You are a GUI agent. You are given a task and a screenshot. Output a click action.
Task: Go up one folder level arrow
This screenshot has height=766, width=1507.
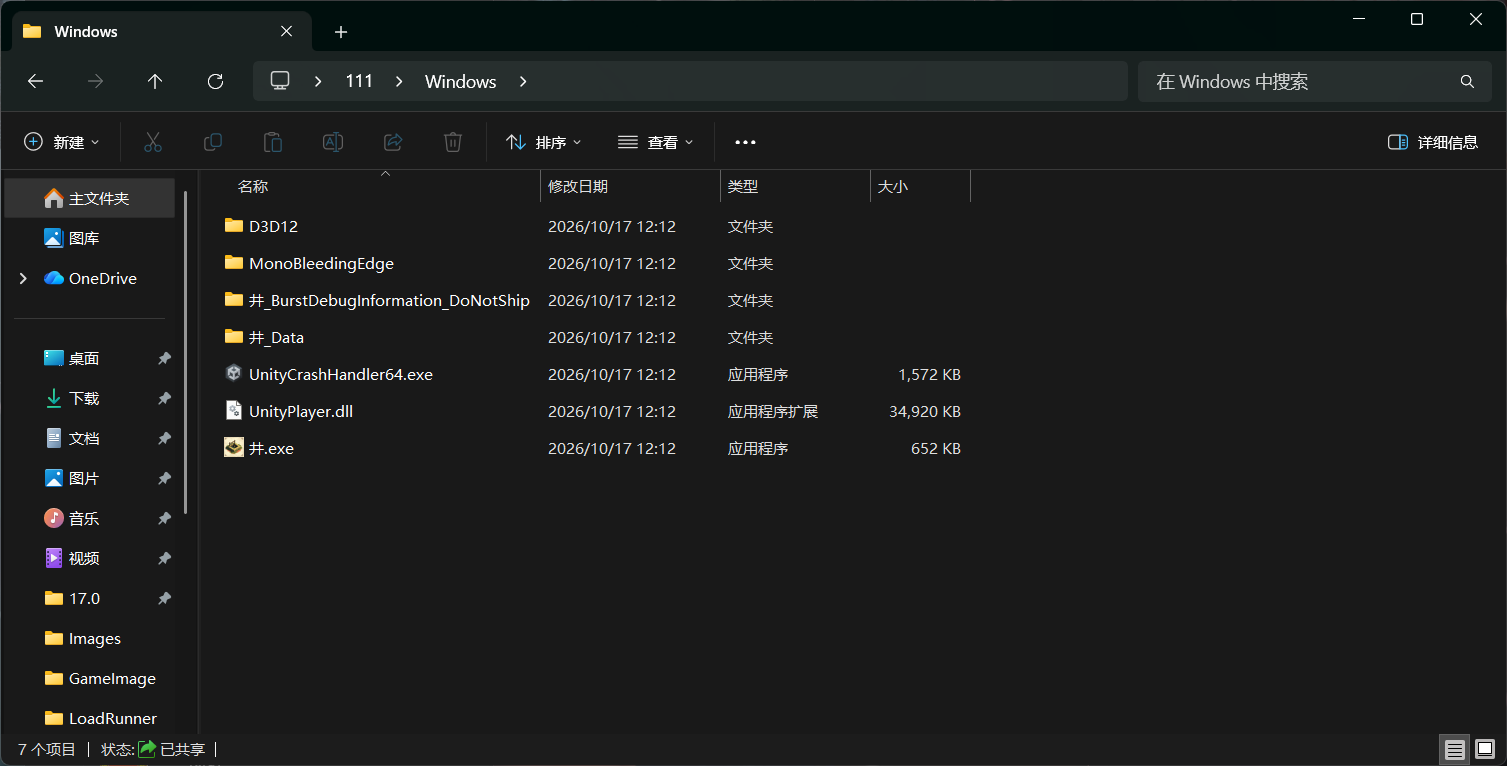pos(155,82)
